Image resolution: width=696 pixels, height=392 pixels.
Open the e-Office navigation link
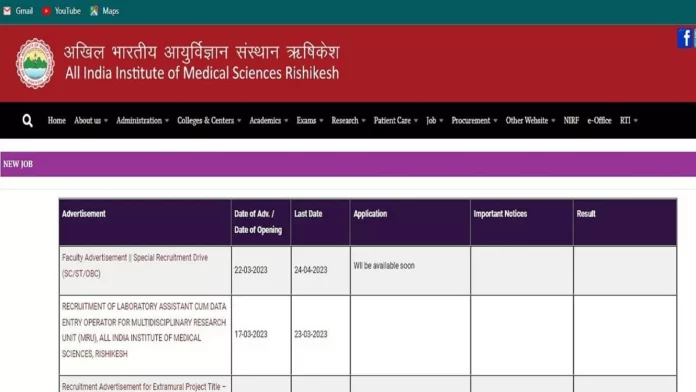(x=599, y=120)
